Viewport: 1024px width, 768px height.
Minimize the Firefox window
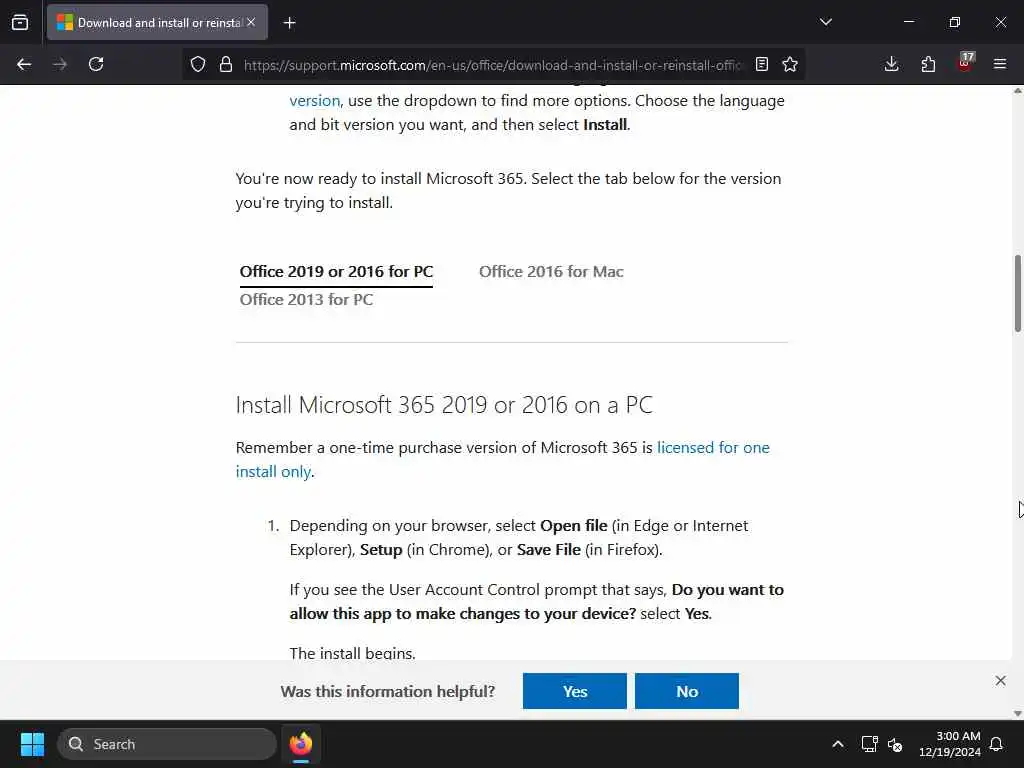click(908, 22)
